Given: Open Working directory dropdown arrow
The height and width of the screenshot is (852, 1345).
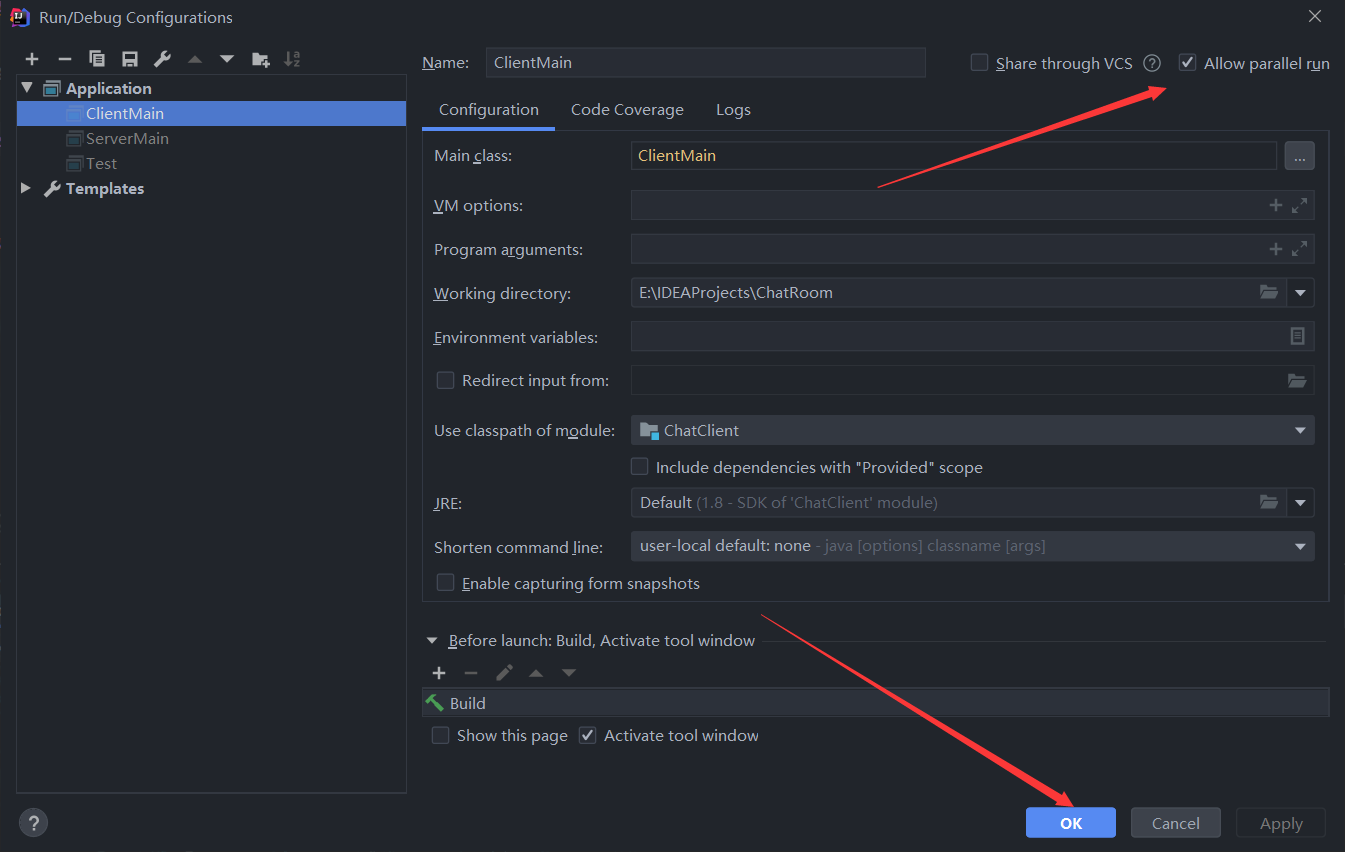Looking at the screenshot, I should (x=1300, y=292).
